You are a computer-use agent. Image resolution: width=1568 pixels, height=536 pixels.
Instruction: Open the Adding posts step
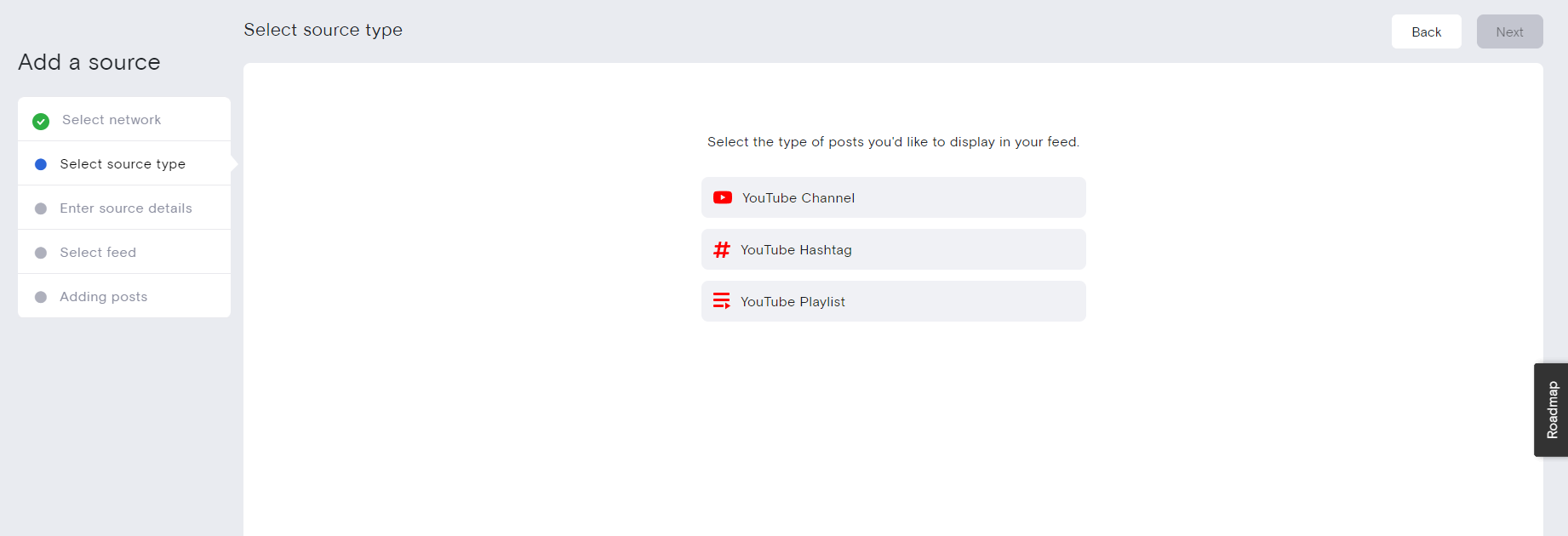[124, 296]
